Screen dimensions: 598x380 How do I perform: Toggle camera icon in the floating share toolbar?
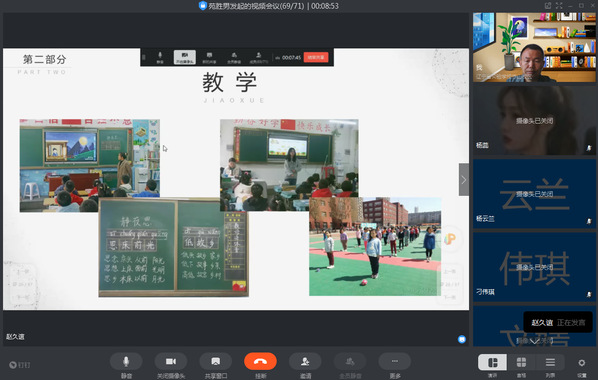185,57
